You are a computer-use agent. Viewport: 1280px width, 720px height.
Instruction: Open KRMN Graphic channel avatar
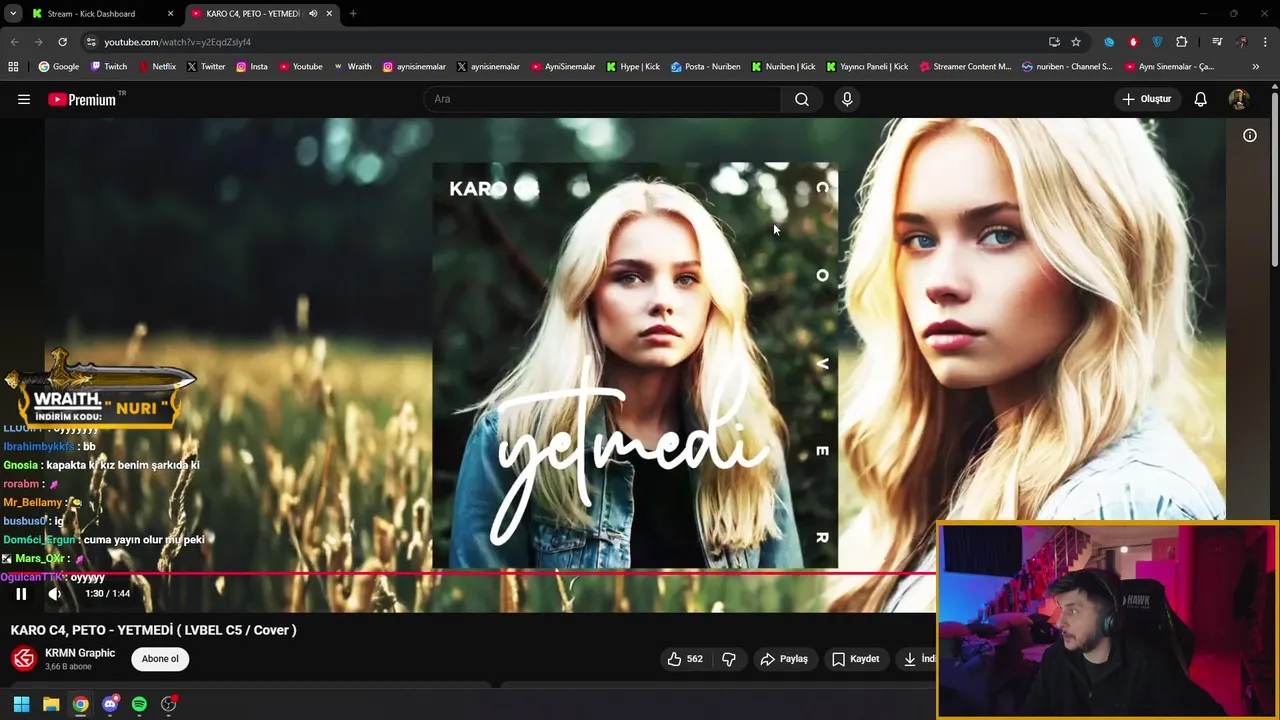24,659
